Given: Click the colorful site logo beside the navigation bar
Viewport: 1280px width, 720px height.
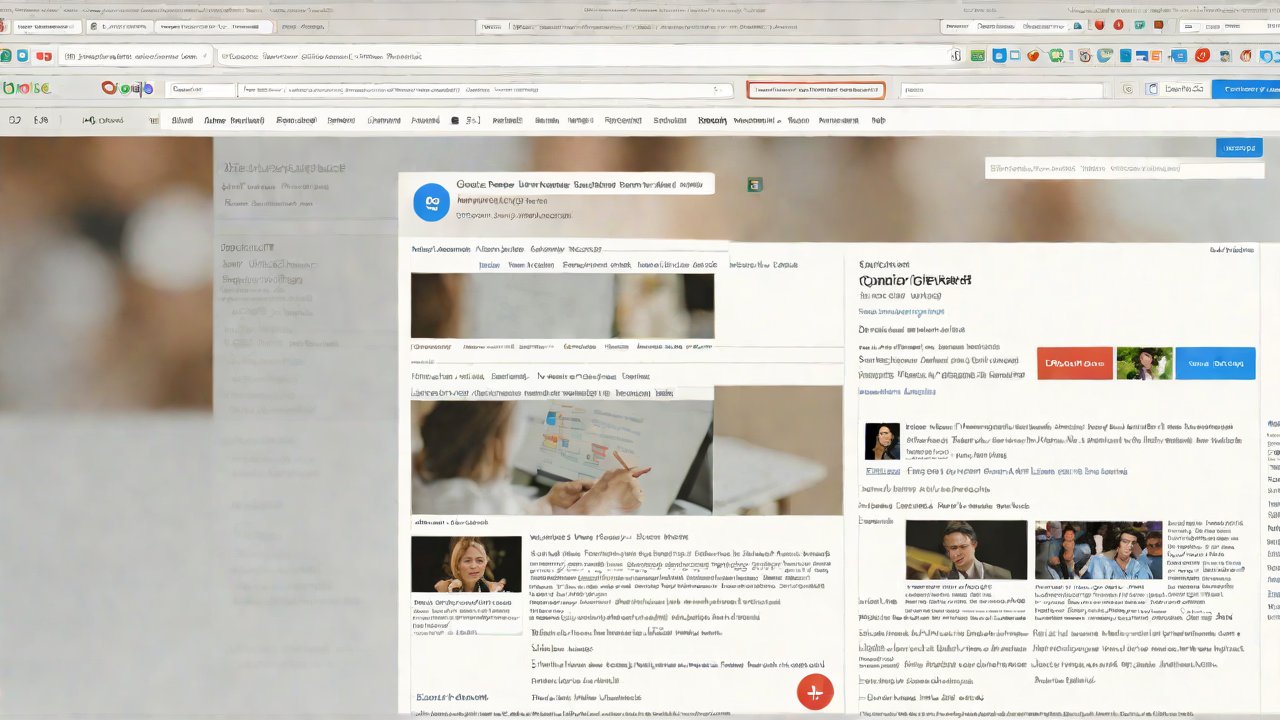Looking at the screenshot, I should click(x=27, y=88).
